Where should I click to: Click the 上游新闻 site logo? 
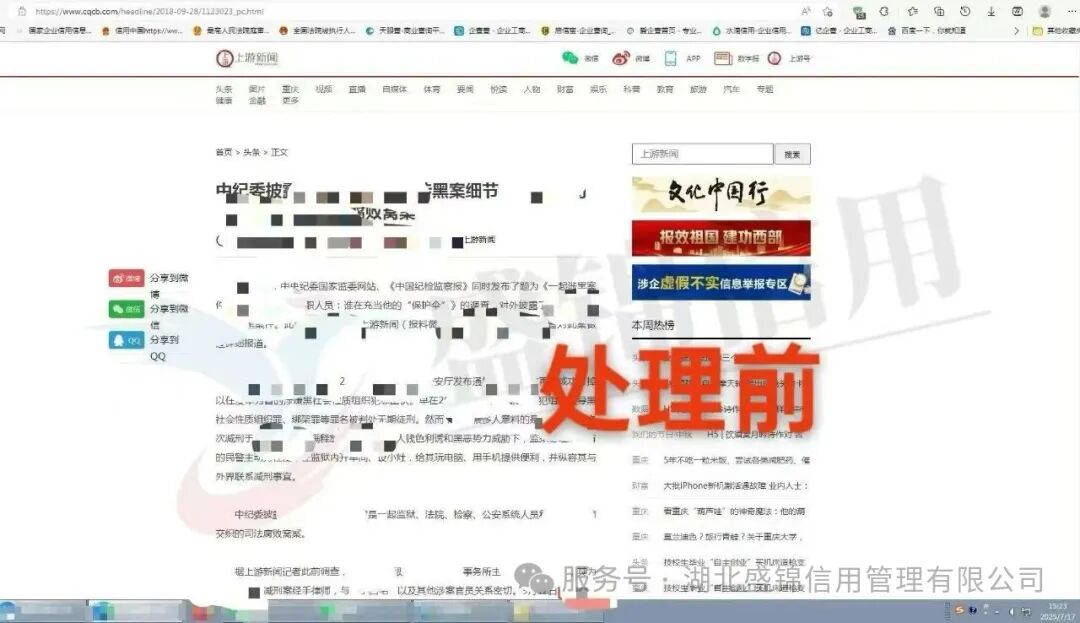[248, 60]
